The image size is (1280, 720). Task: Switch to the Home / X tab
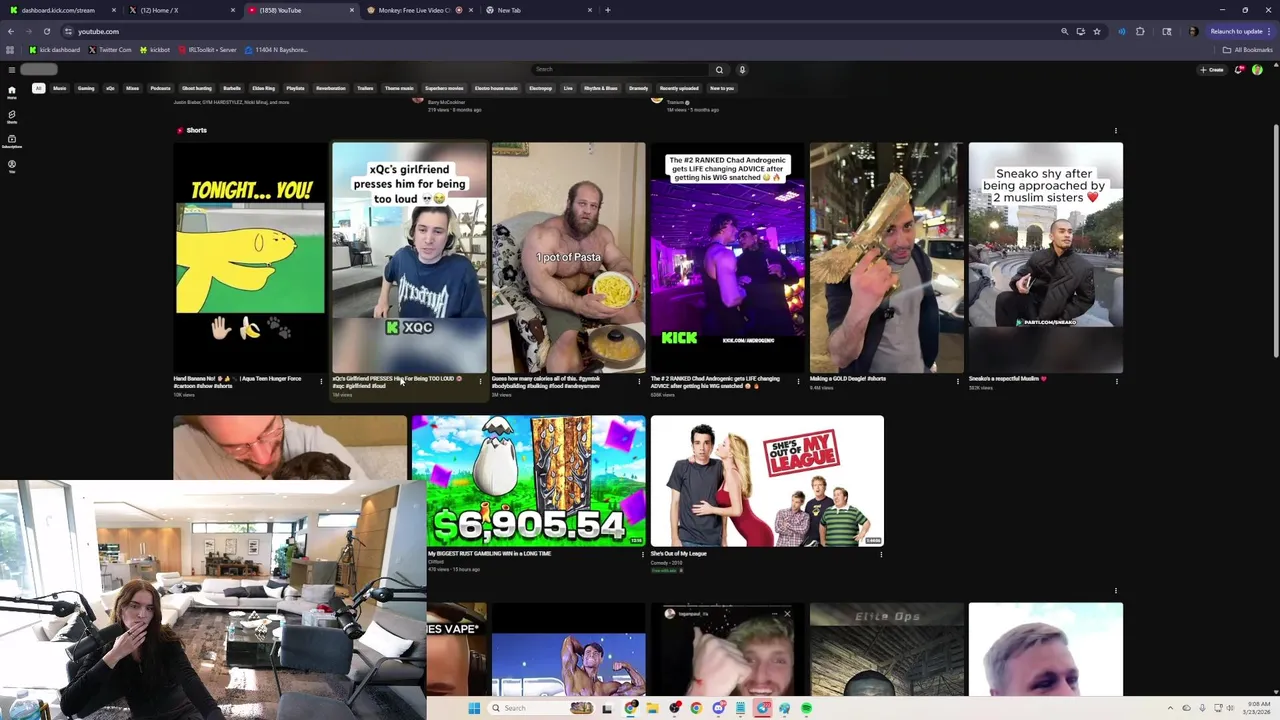click(180, 10)
